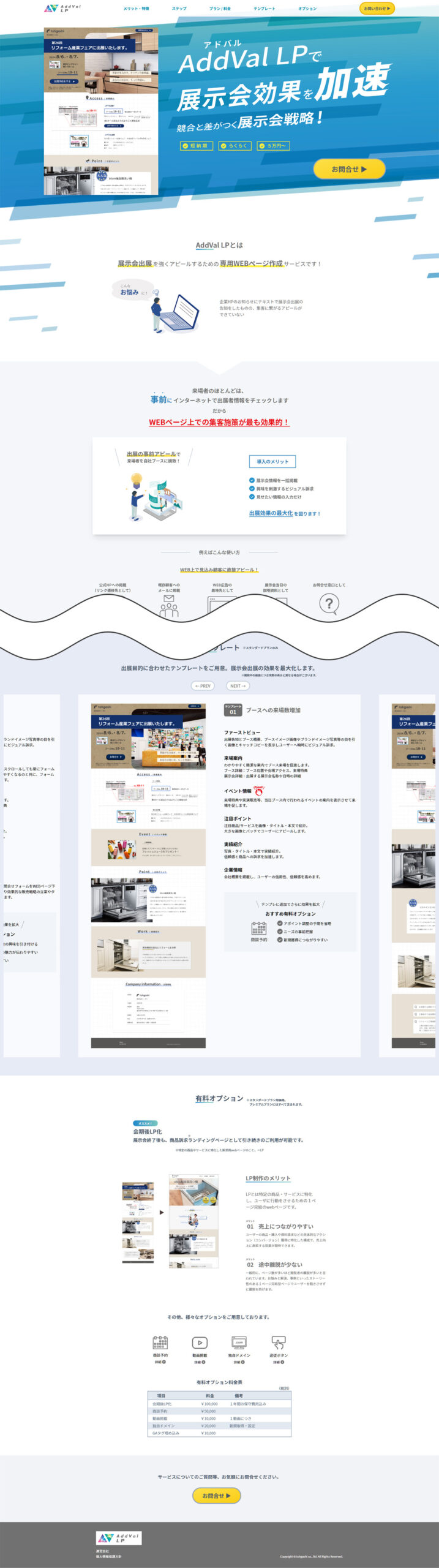Select the テンプレート nav item
The width and height of the screenshot is (439, 1568).
(x=265, y=9)
